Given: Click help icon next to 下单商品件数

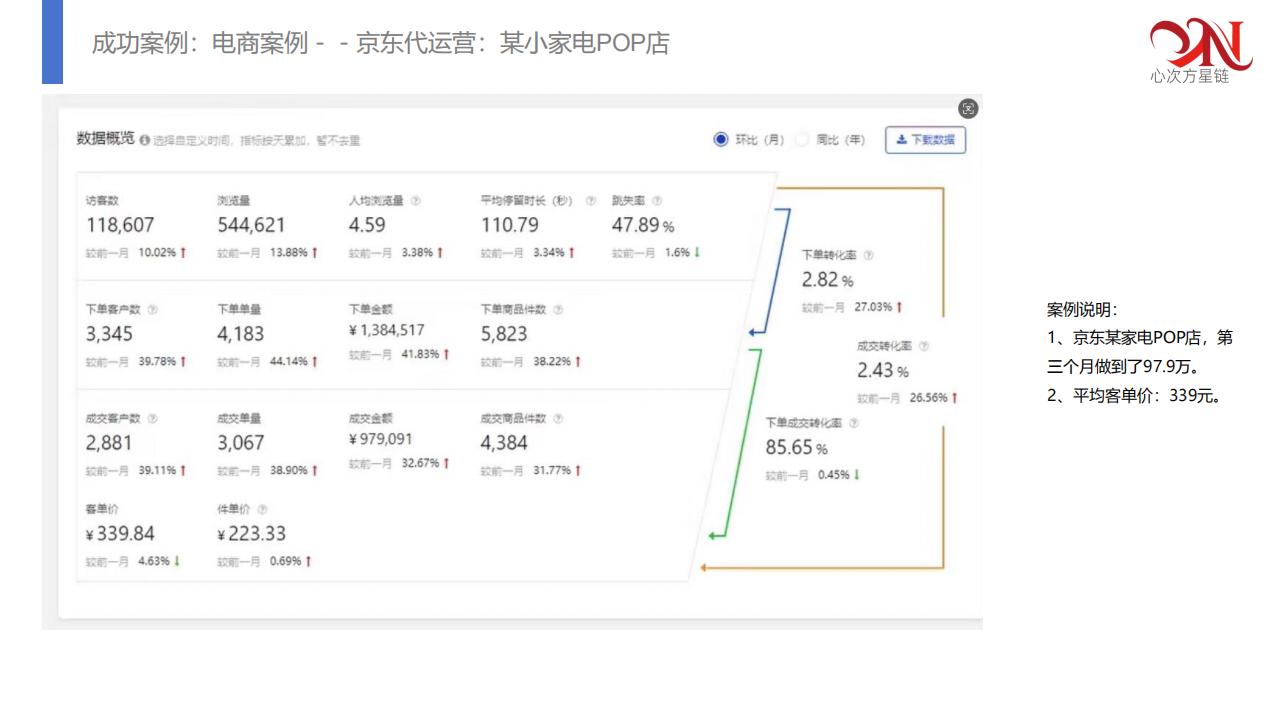Looking at the screenshot, I should point(558,310).
